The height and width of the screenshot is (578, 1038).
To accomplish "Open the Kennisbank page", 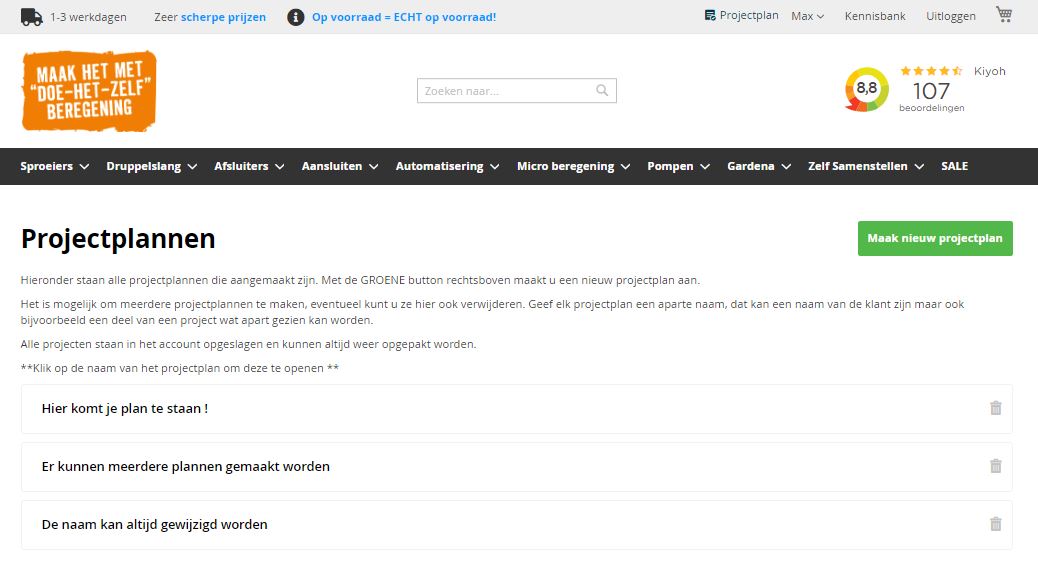I will click(874, 15).
